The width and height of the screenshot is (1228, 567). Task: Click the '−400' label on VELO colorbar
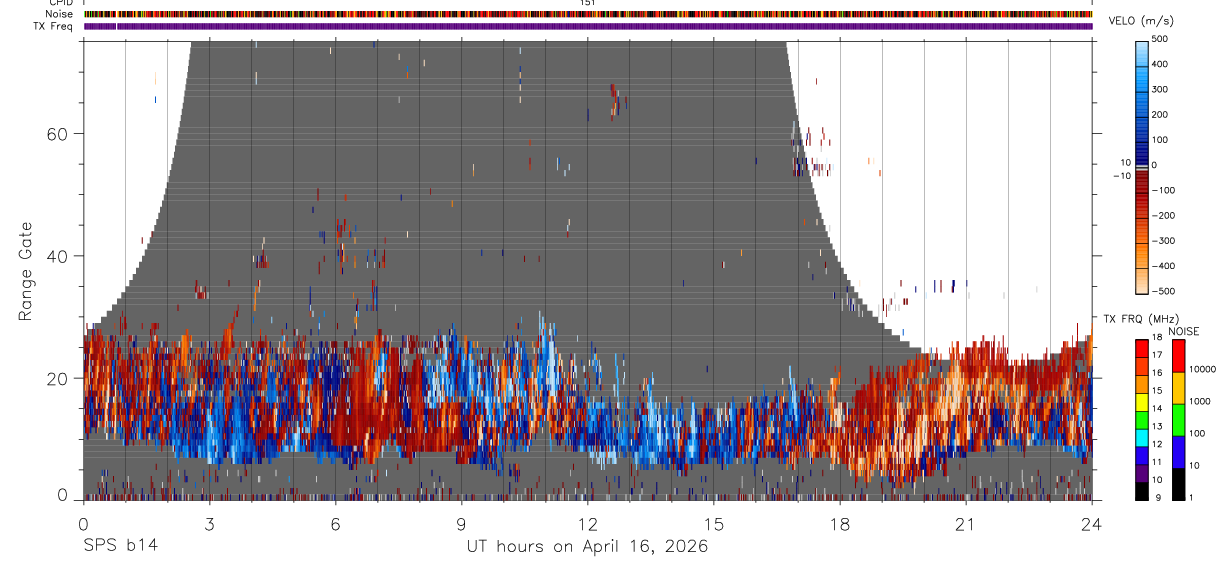click(x=1165, y=266)
